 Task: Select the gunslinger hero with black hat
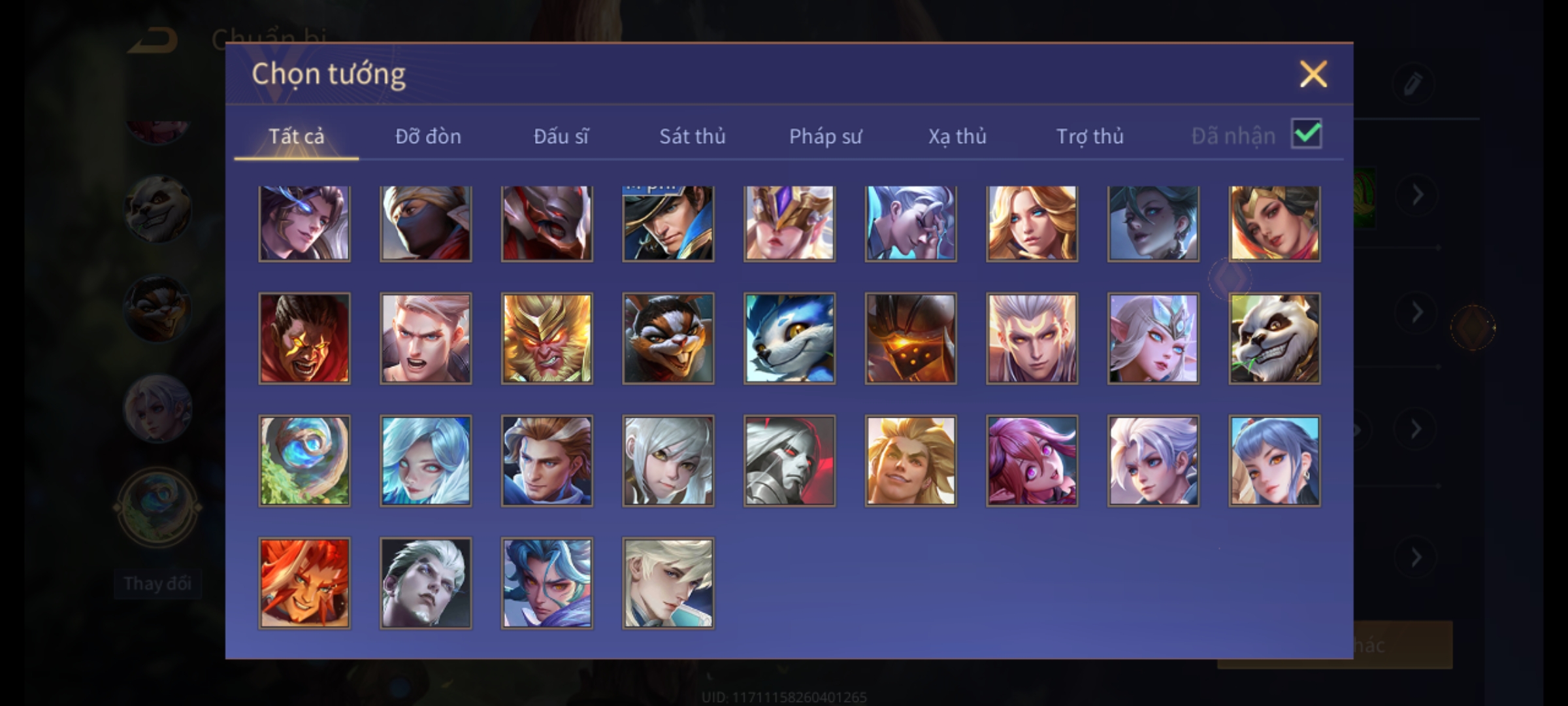tap(668, 224)
